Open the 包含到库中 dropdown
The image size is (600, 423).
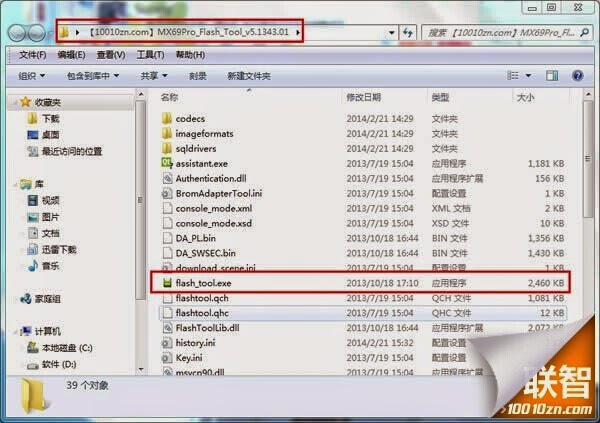click(x=93, y=76)
